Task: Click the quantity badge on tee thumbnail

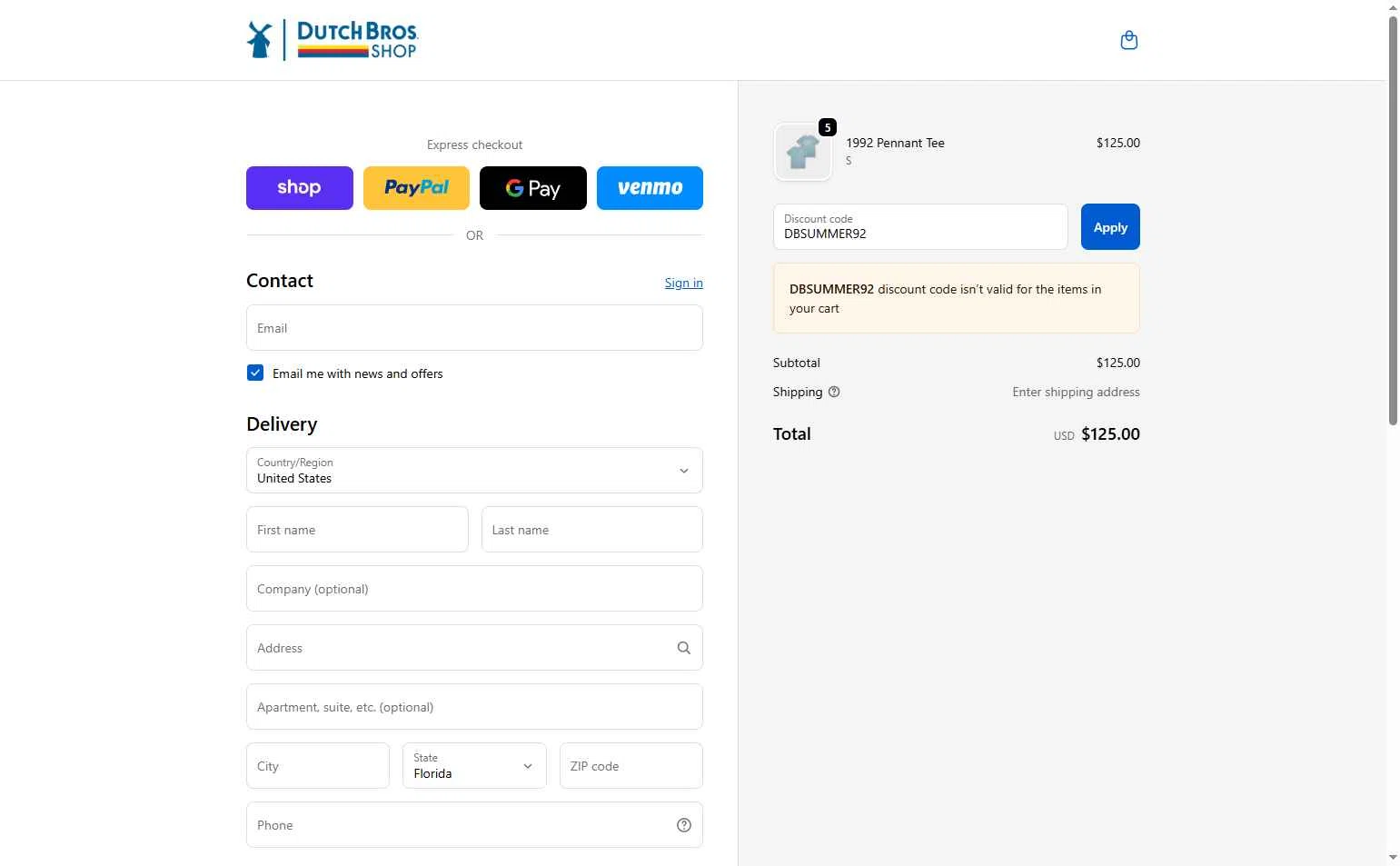Action: pyautogui.click(x=828, y=127)
